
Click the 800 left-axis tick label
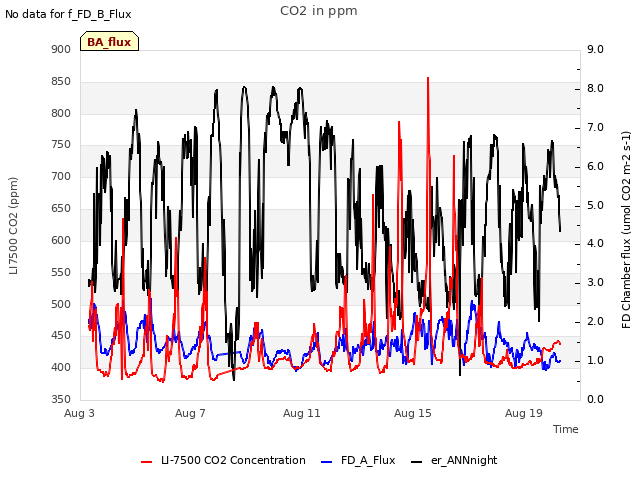61,113
